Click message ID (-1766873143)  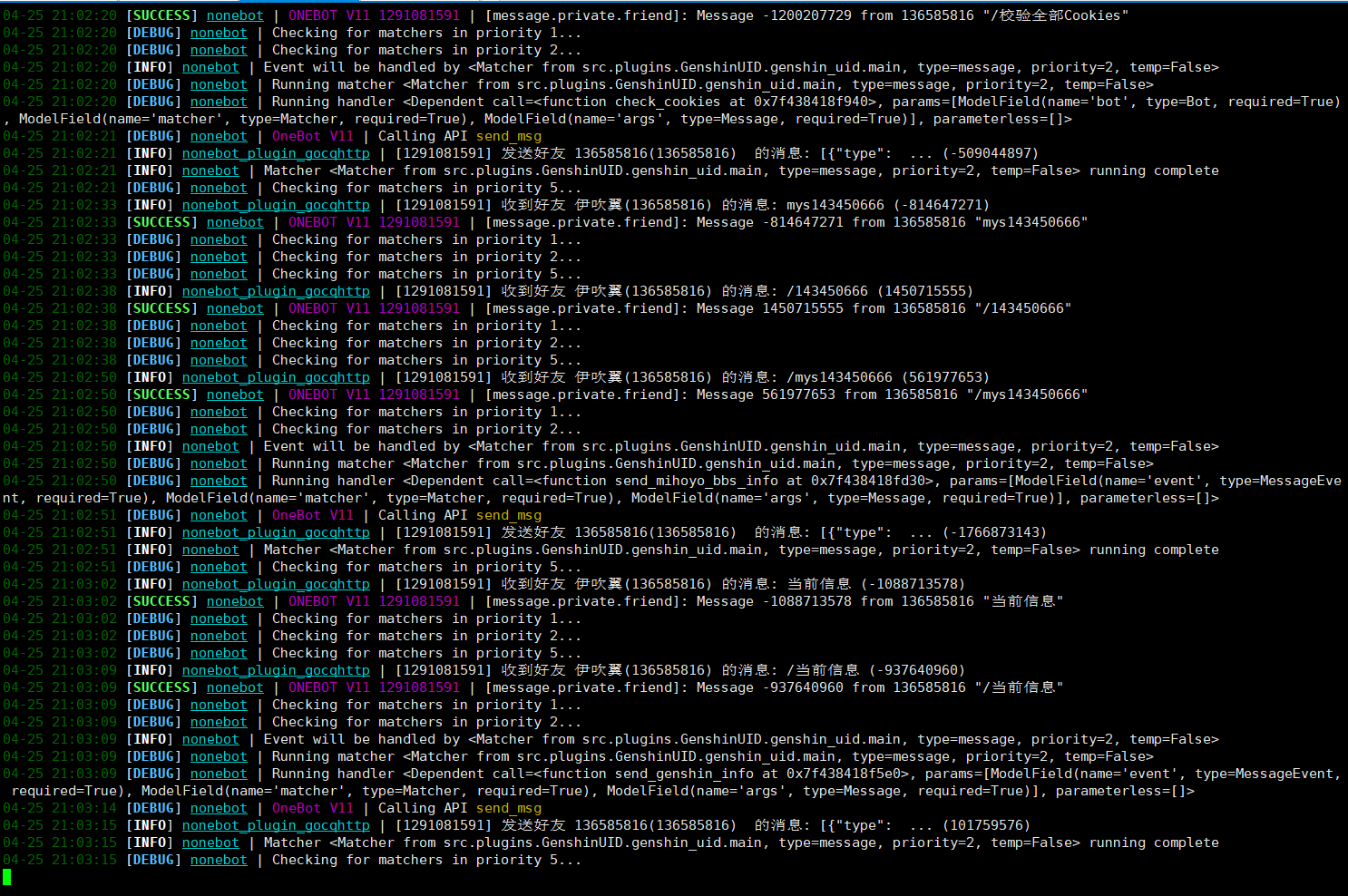995,532
